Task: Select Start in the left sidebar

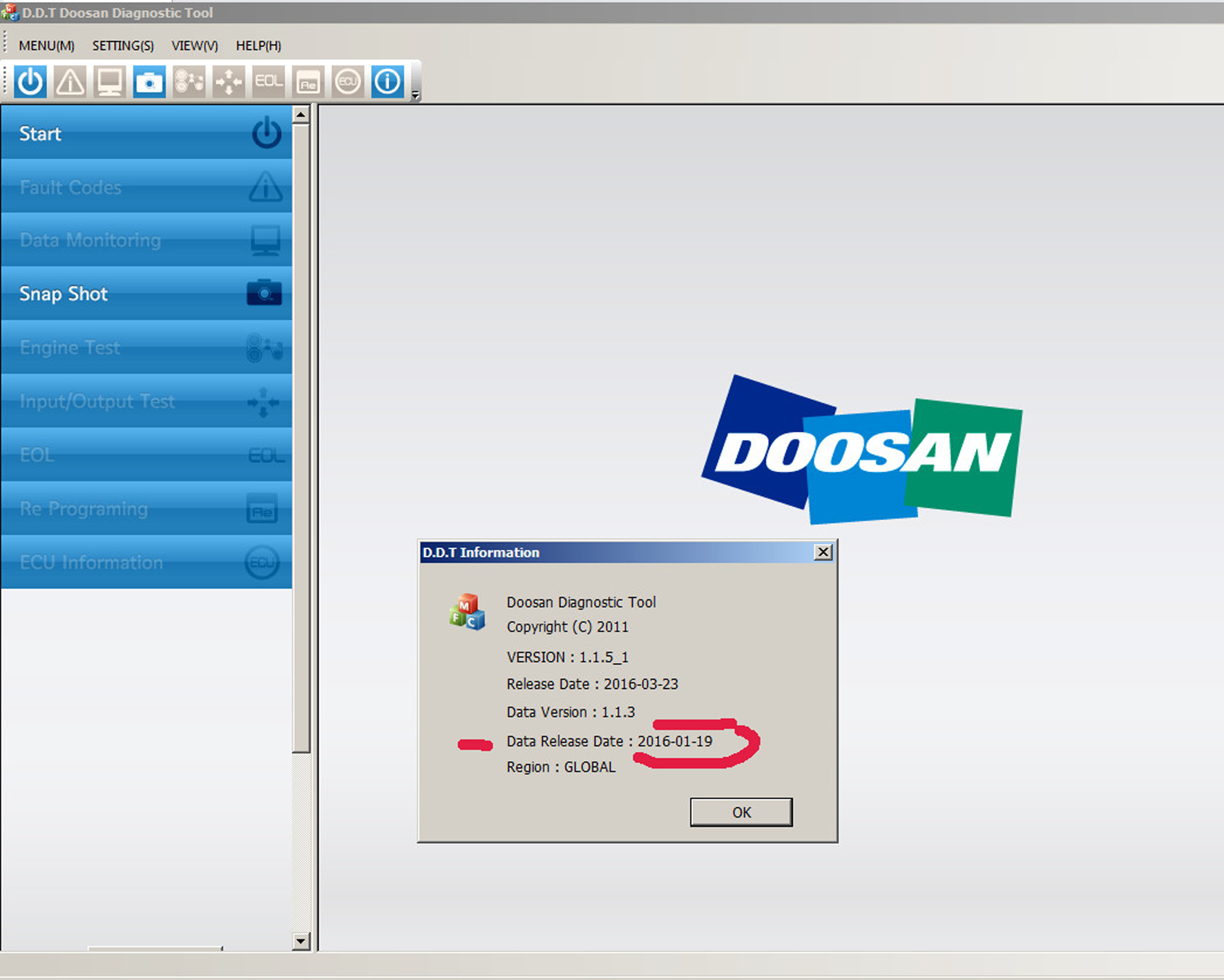Action: pos(146,133)
